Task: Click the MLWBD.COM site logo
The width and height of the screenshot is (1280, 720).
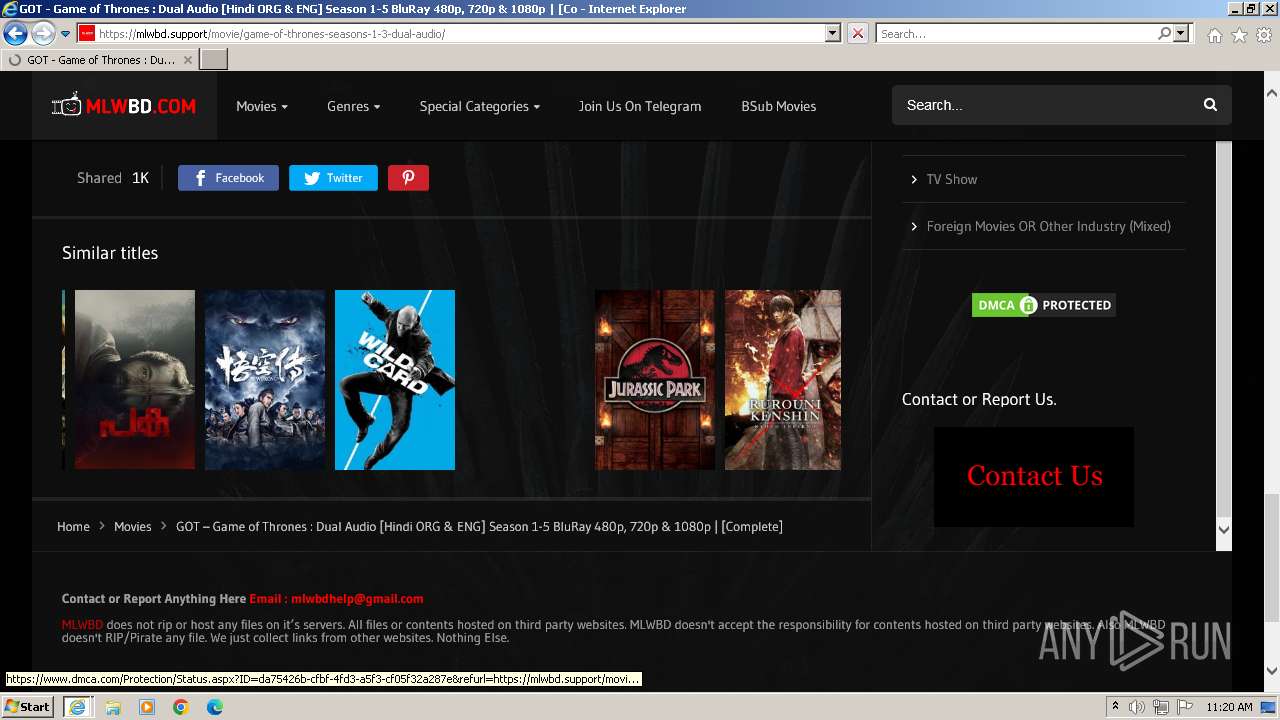Action: click(124, 105)
